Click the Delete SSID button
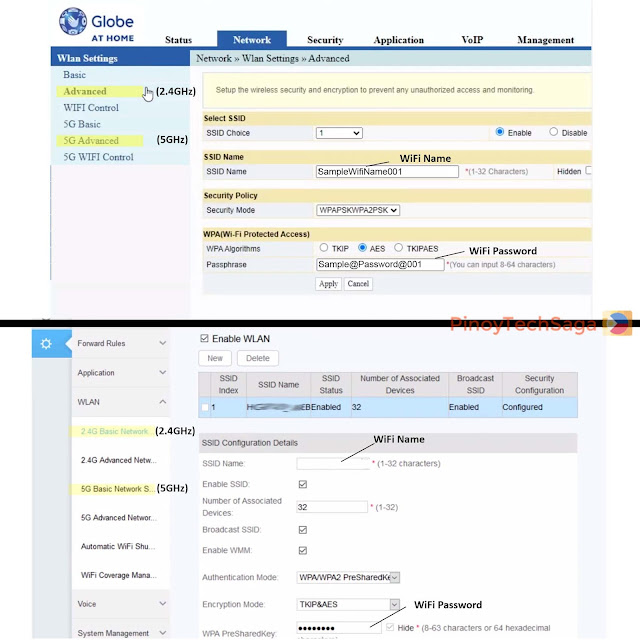This screenshot has height=640, width=640. click(258, 358)
